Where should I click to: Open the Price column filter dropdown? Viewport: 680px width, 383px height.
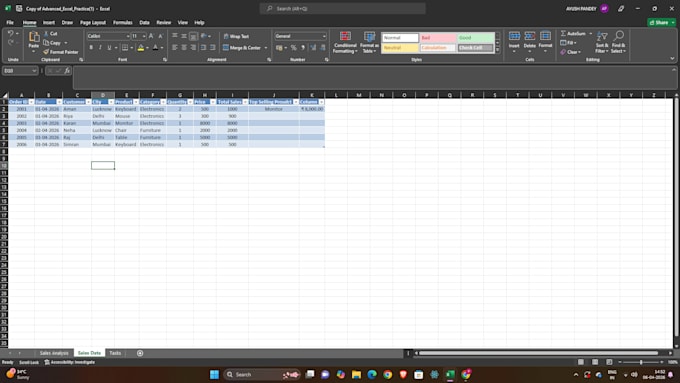click(x=213, y=102)
